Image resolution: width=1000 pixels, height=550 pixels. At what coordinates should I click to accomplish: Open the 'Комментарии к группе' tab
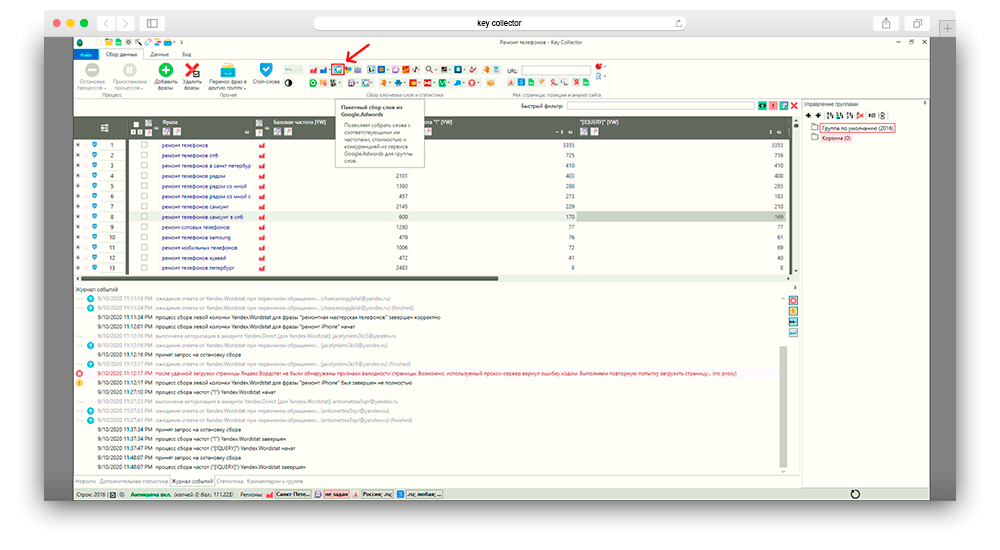point(275,481)
